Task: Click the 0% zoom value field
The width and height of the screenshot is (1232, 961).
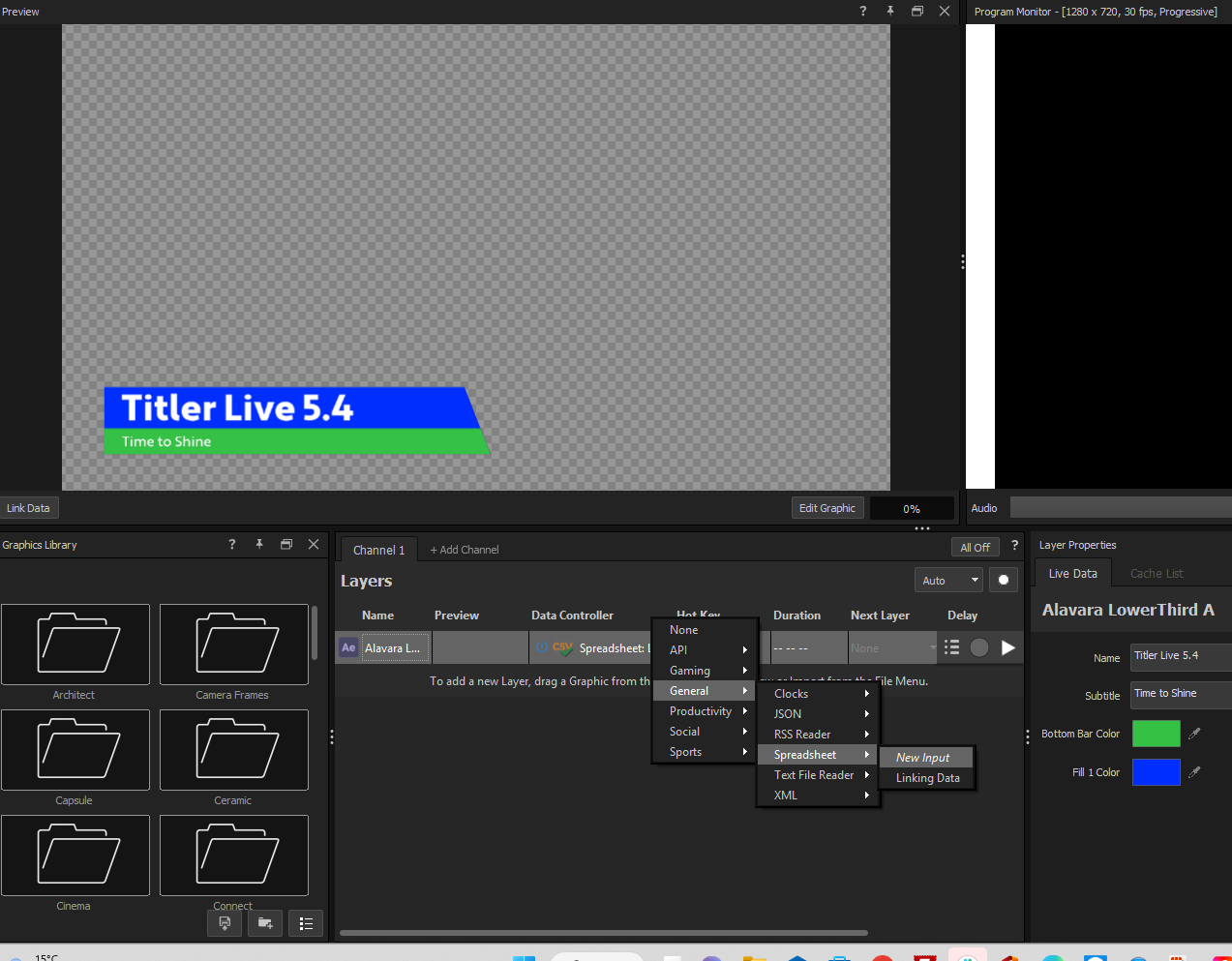Action: click(912, 508)
